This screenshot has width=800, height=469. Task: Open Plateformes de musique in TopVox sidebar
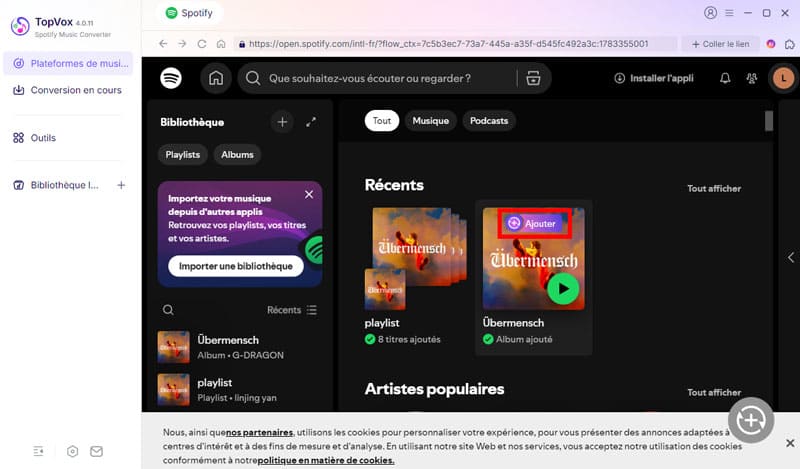(x=68, y=63)
